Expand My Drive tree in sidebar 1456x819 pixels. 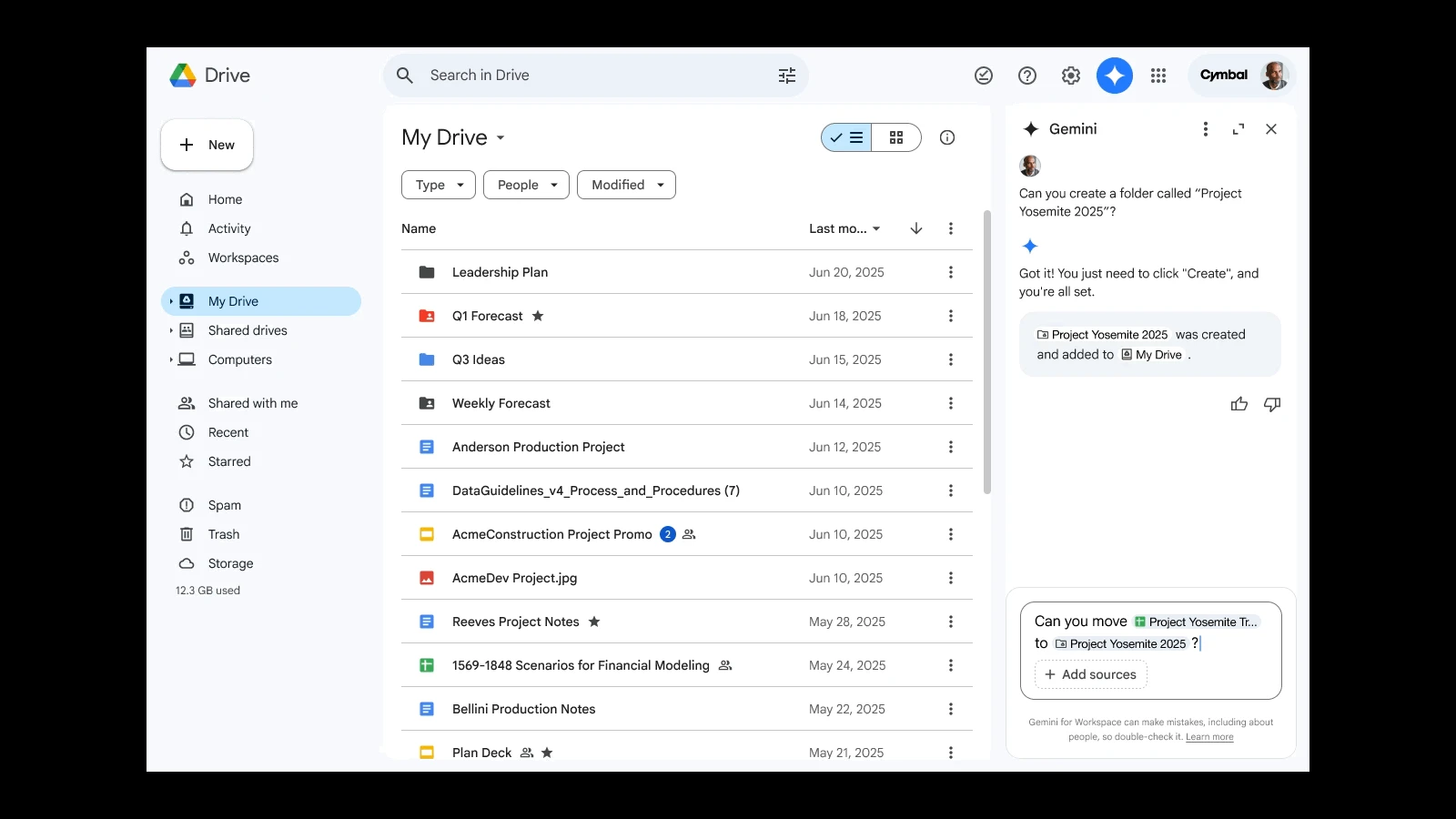171,301
